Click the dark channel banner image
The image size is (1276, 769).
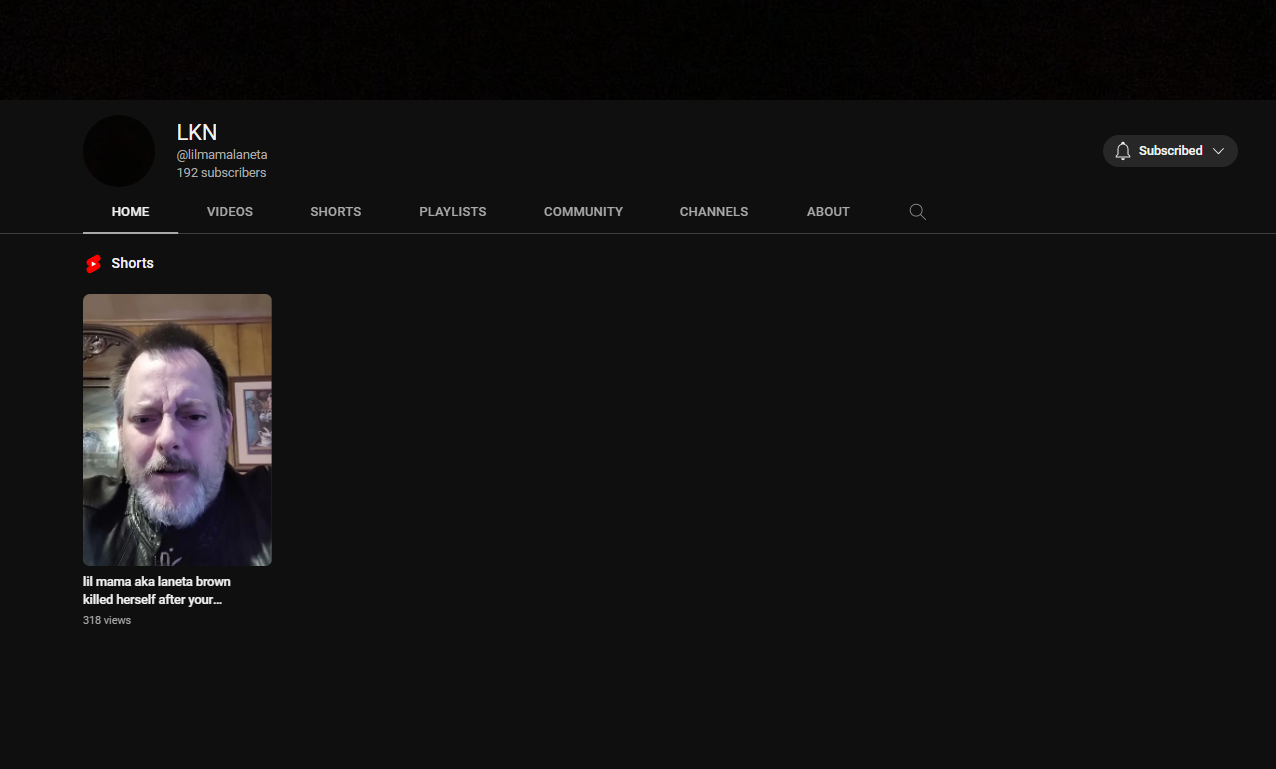(x=638, y=50)
